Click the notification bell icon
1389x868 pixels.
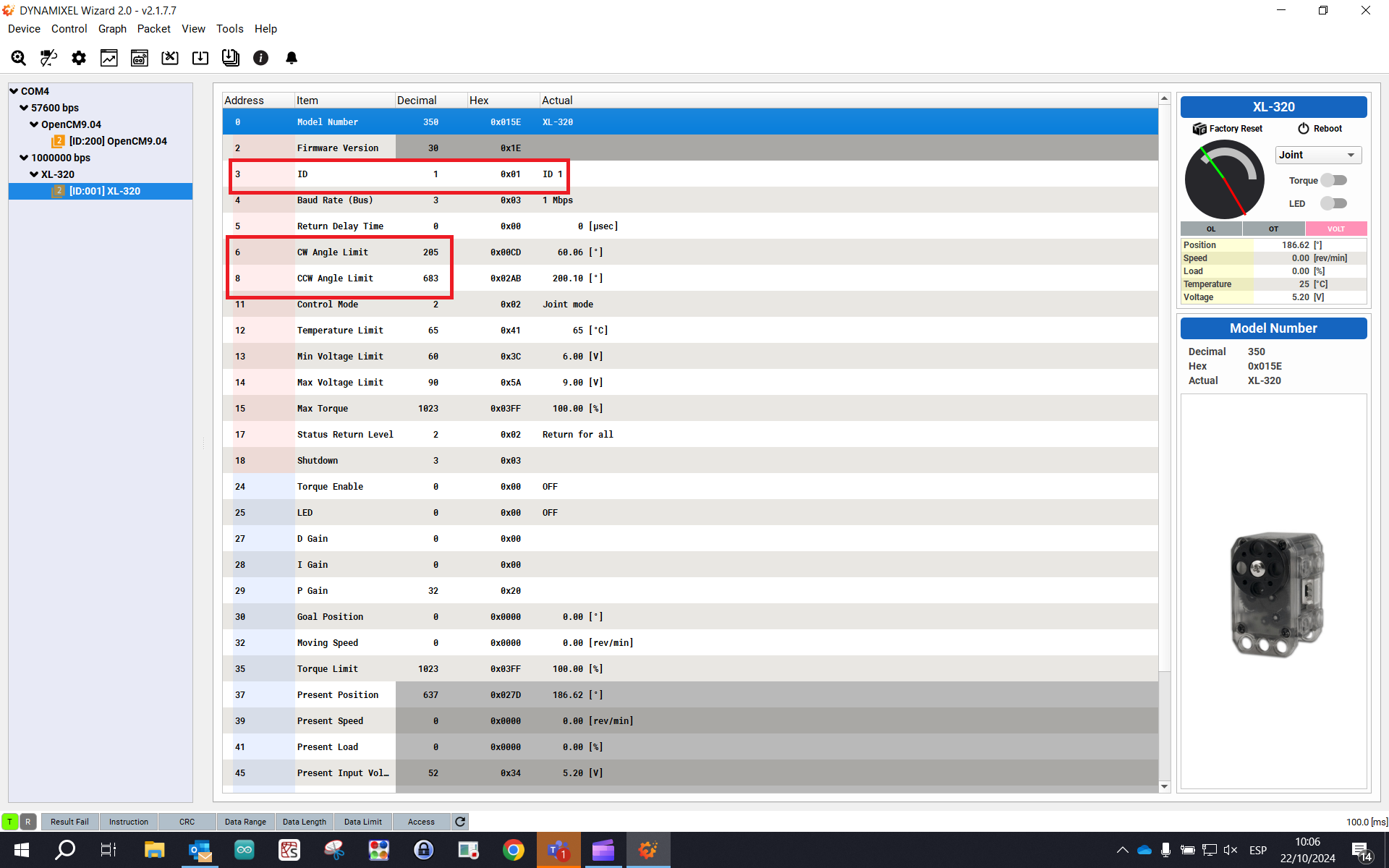[292, 58]
